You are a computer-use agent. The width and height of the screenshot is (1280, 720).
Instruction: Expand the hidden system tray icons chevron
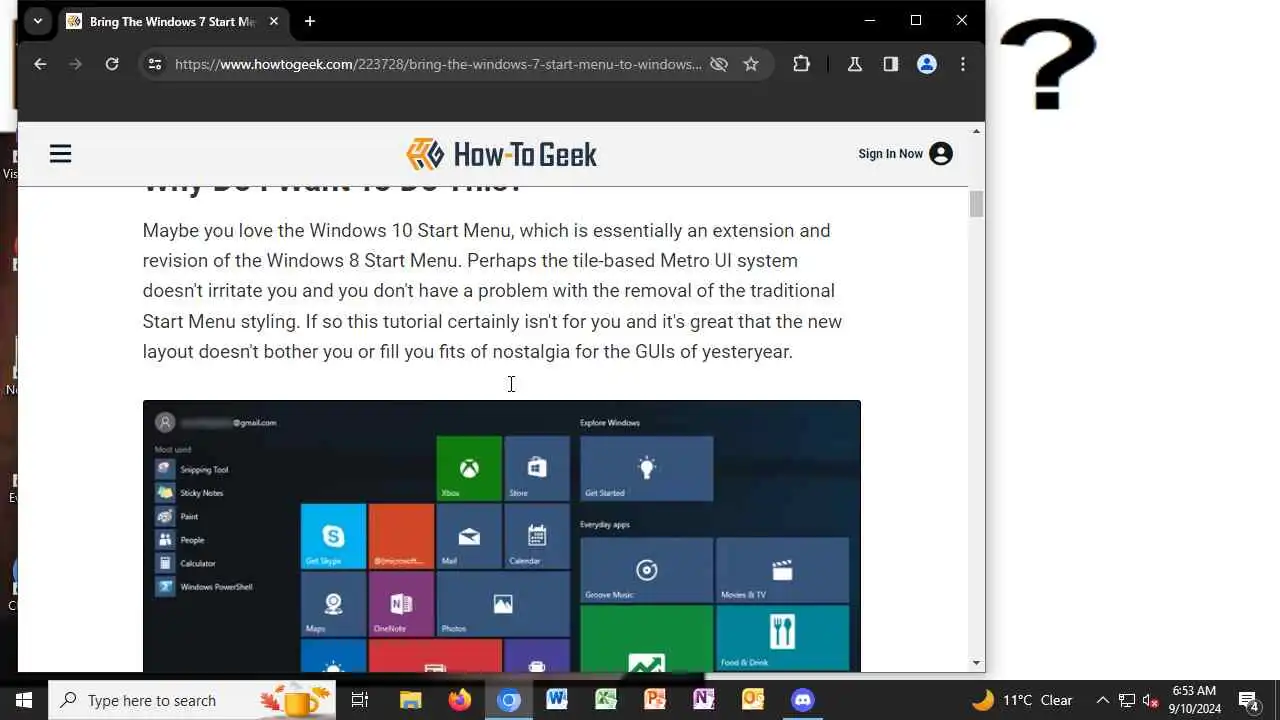tap(1102, 700)
